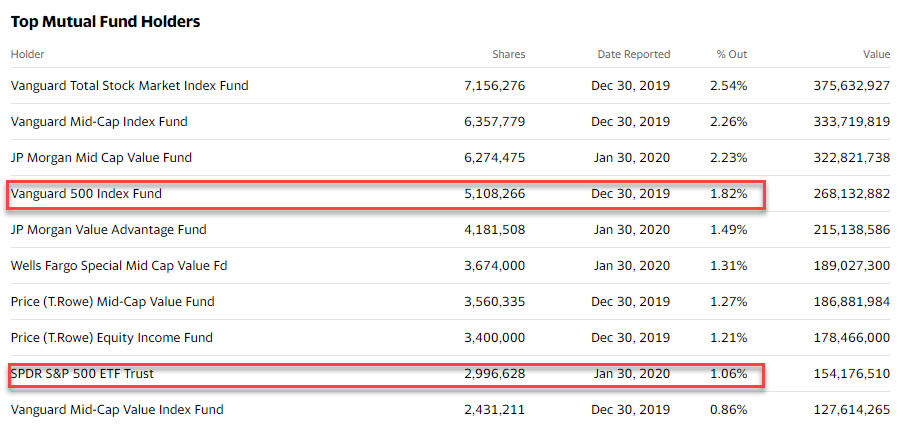907x426 pixels.
Task: Select Vanguard Mid-Cap Value Index Fund
Action: [117, 410]
